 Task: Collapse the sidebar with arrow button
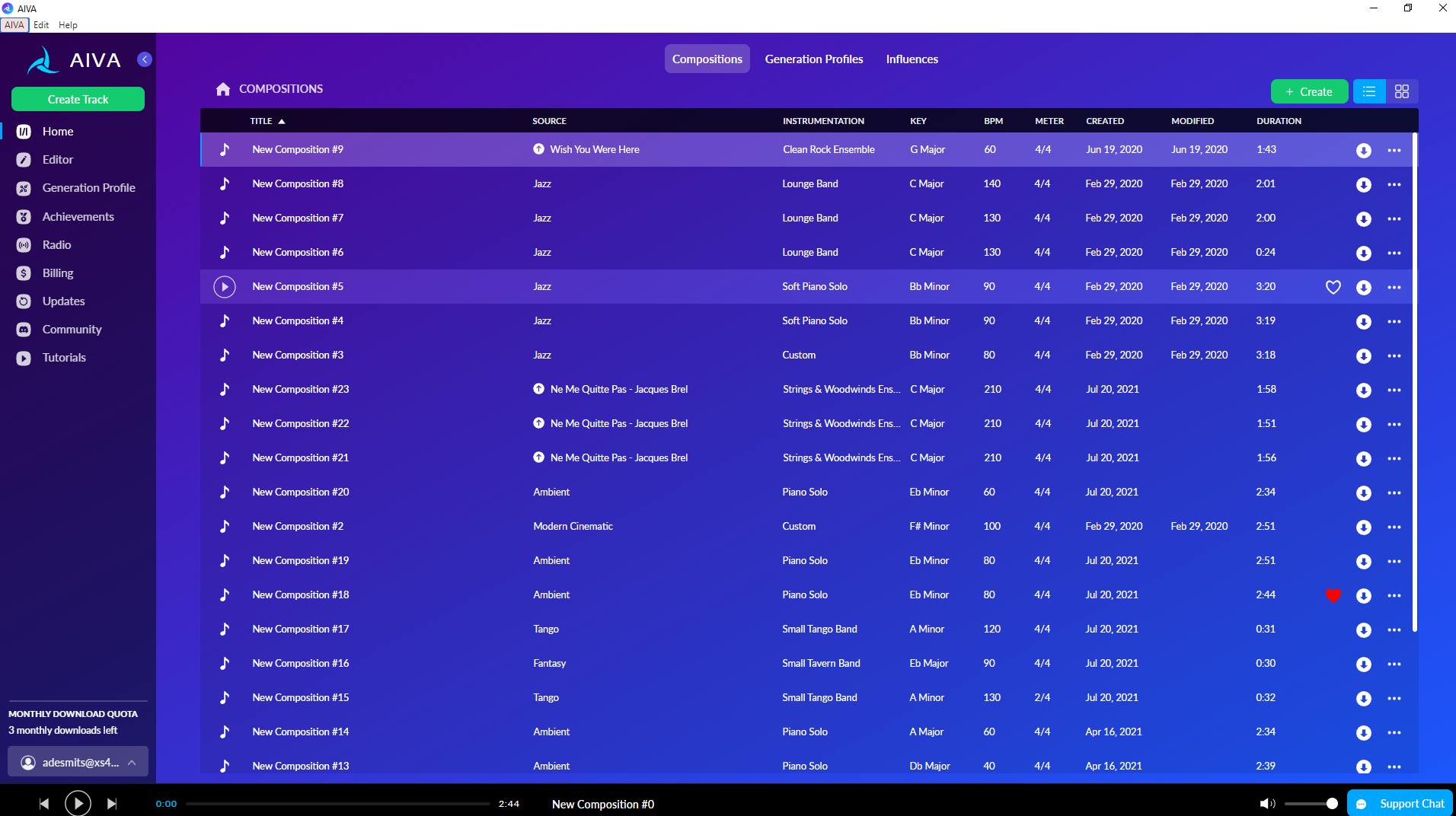tap(145, 59)
